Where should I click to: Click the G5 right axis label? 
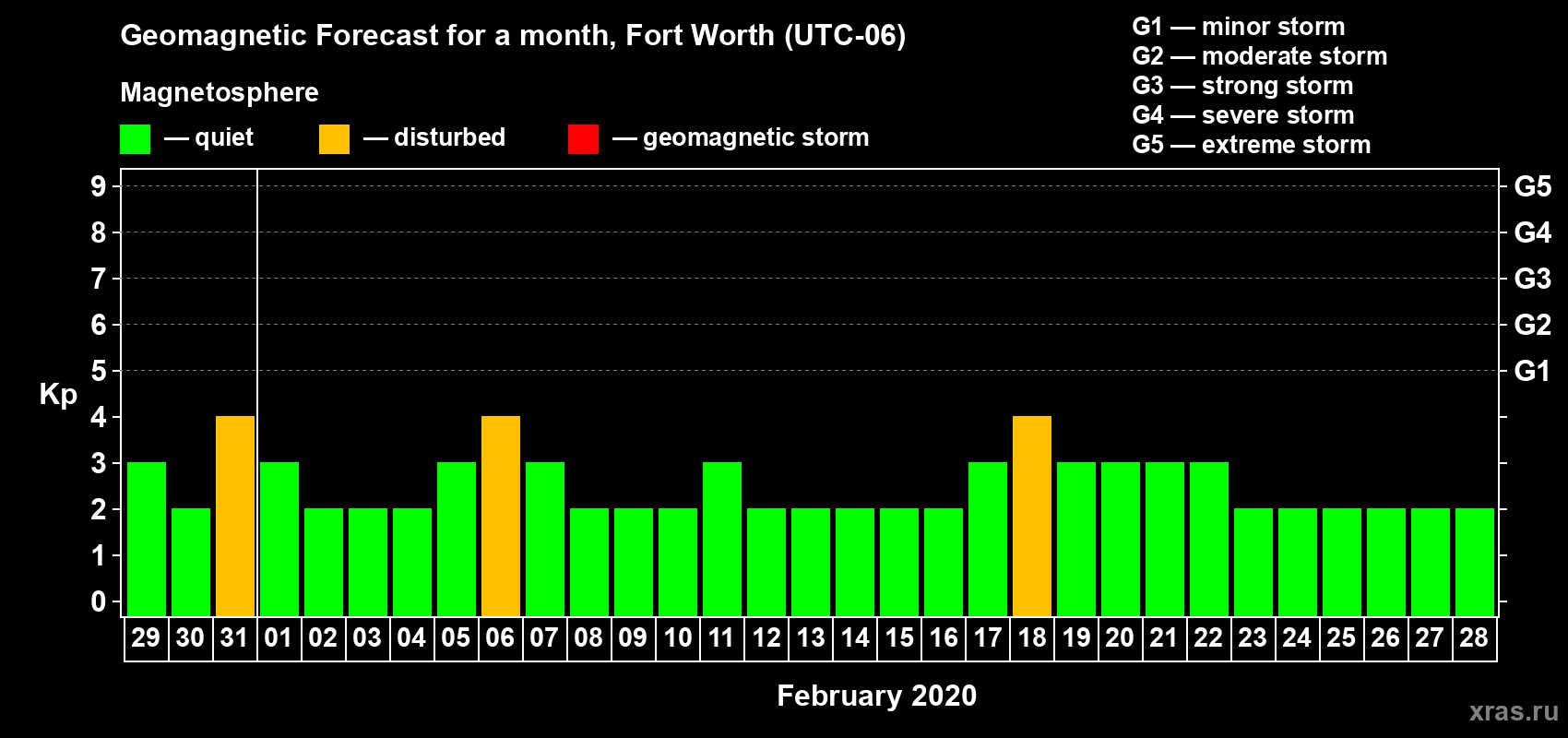tap(1533, 186)
